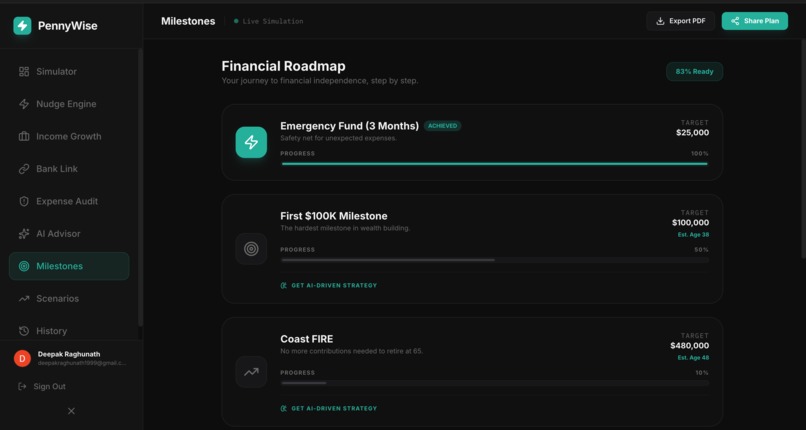Screen dimensions: 806x430
Task: Switch to the Scenarios page
Action: click(69, 298)
